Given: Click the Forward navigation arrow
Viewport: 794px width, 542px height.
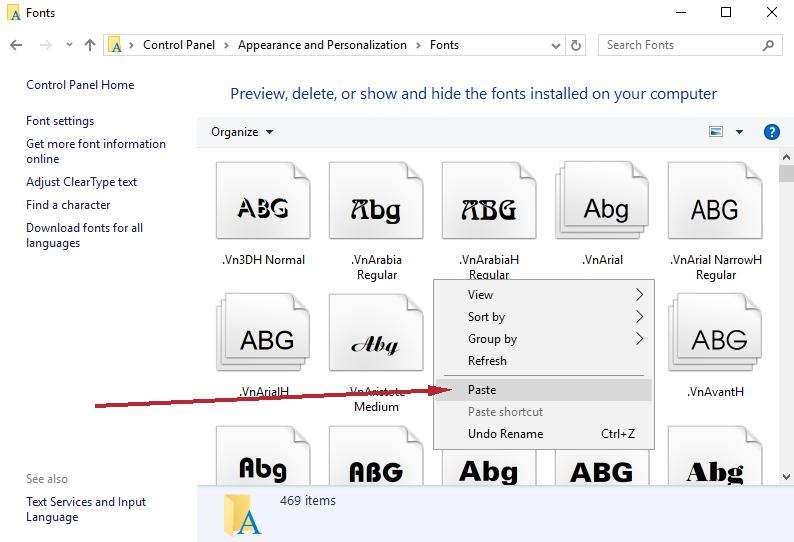Looking at the screenshot, I should 46,45.
